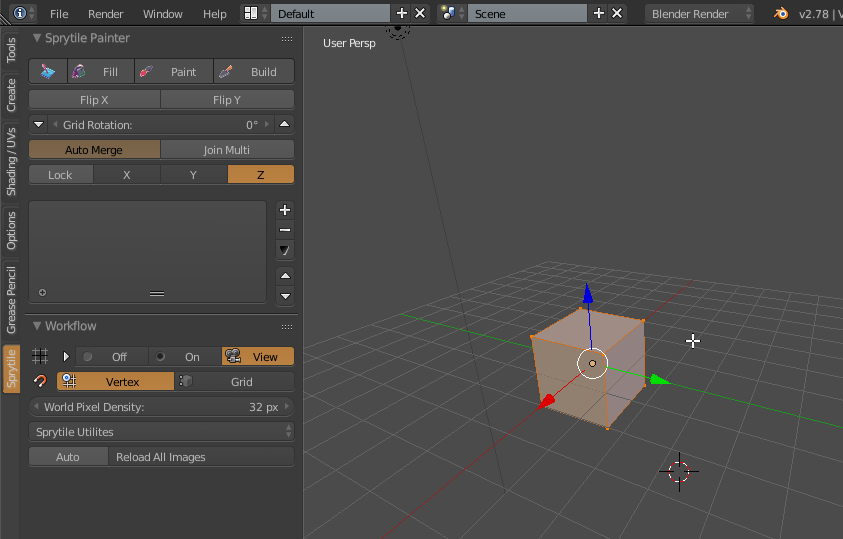Open the Create tab
Image resolution: width=843 pixels, height=539 pixels.
point(11,95)
